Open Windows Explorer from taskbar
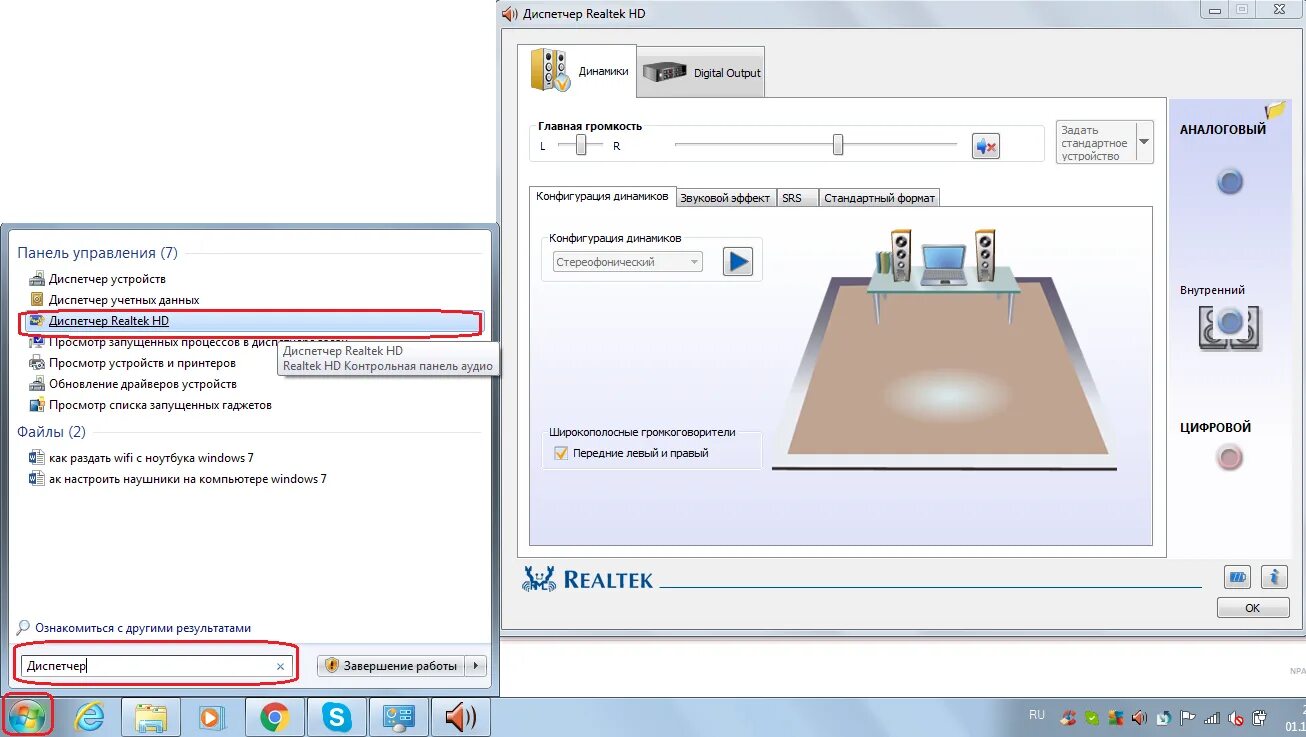 (x=151, y=717)
